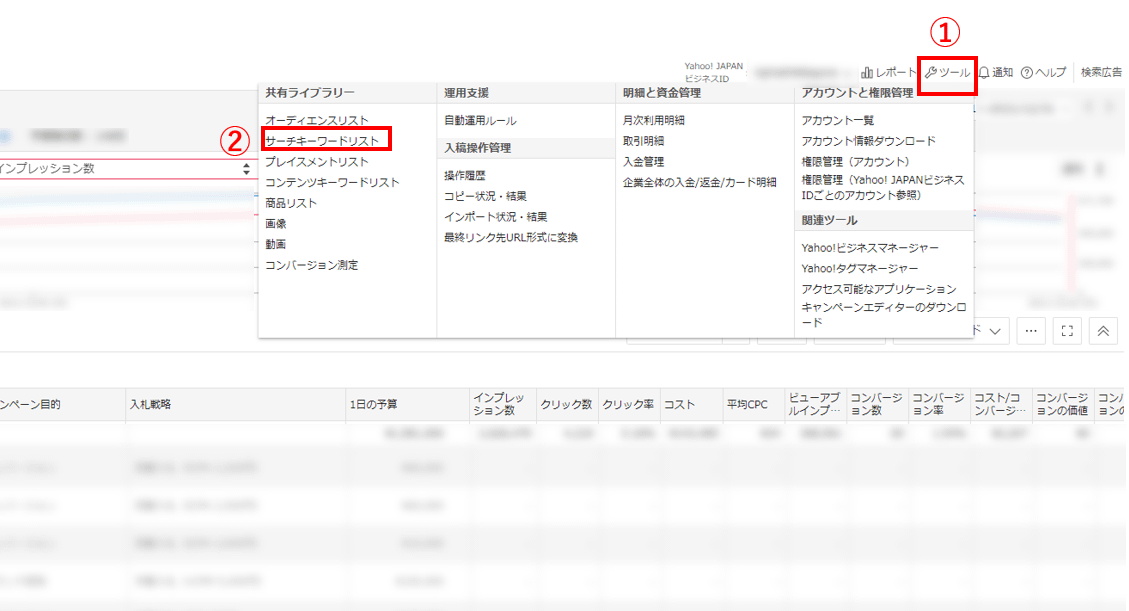The height and width of the screenshot is (611, 1129).
Task: Open the three-dot more options button
Action: (x=1031, y=331)
